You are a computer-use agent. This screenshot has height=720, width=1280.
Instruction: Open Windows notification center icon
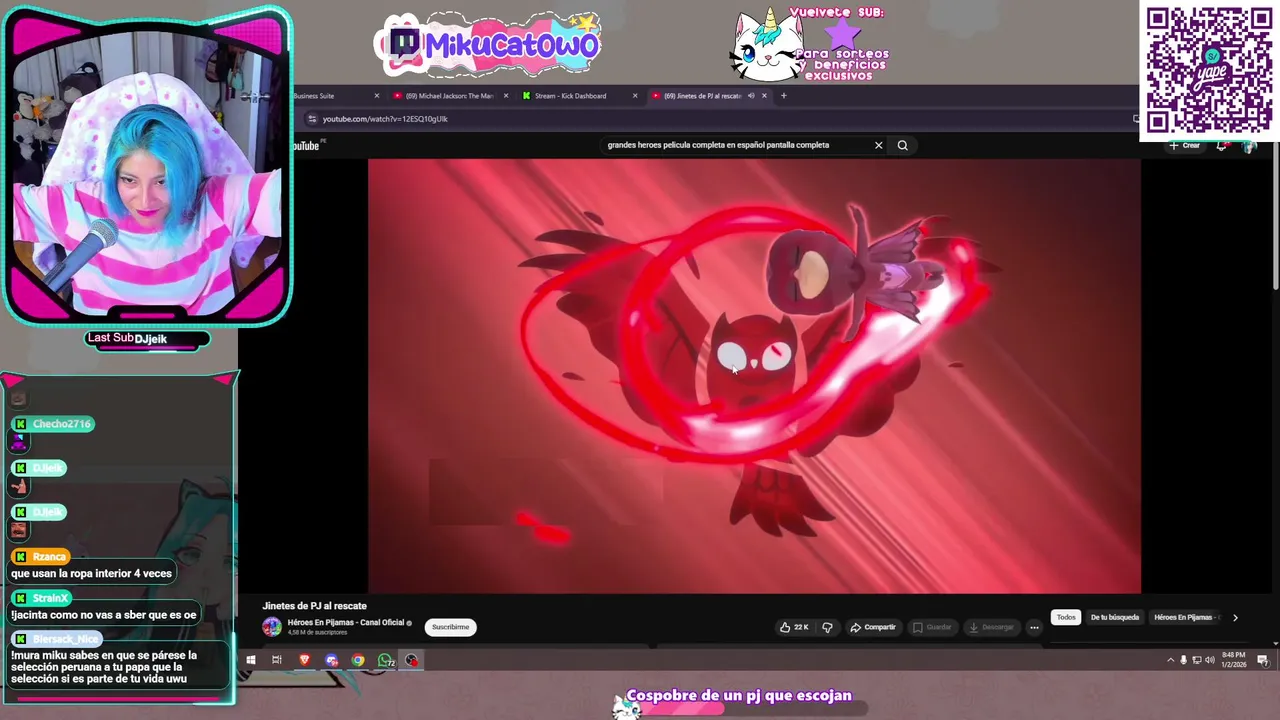point(1263,660)
